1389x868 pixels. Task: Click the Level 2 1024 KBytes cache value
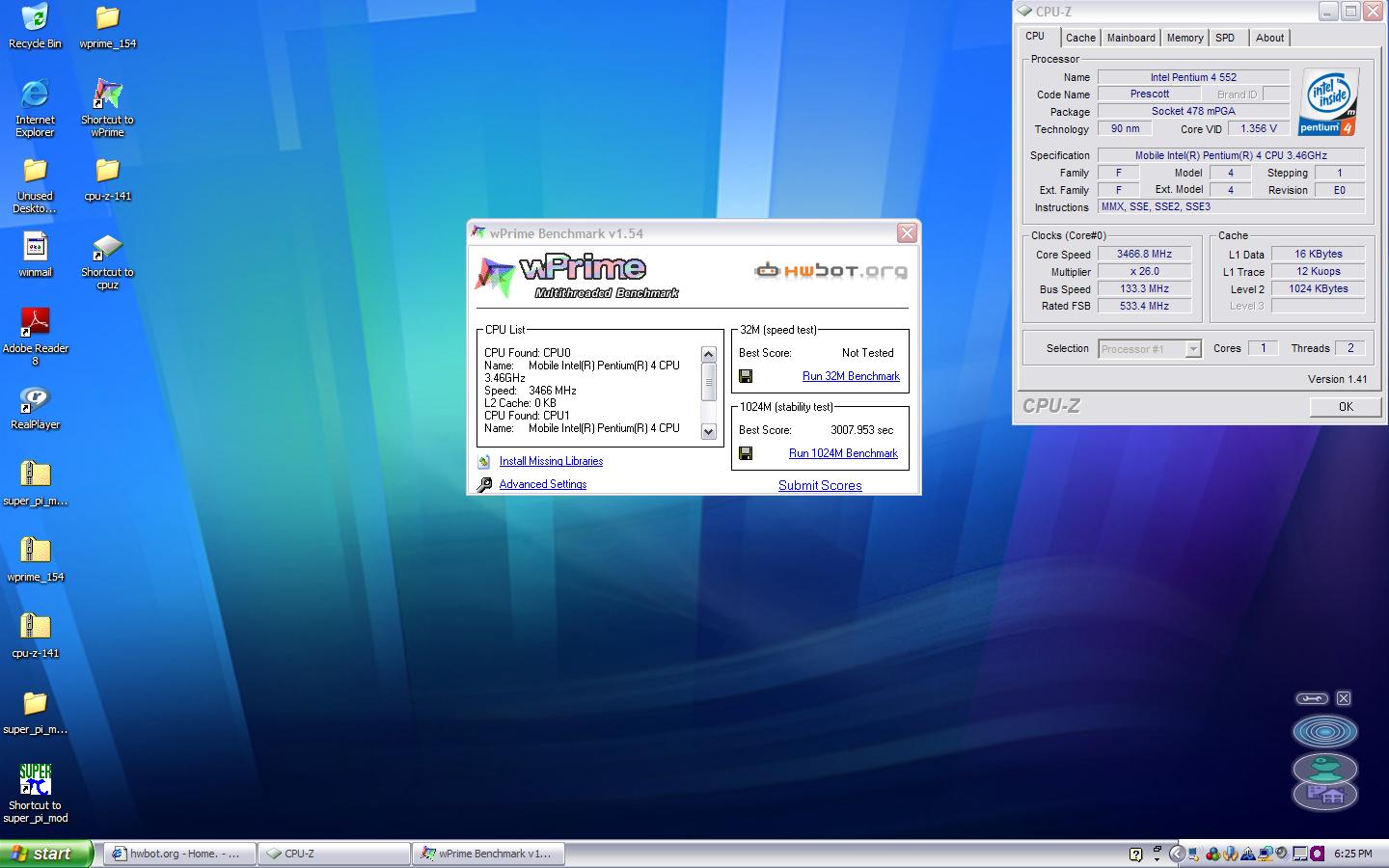coord(1318,288)
